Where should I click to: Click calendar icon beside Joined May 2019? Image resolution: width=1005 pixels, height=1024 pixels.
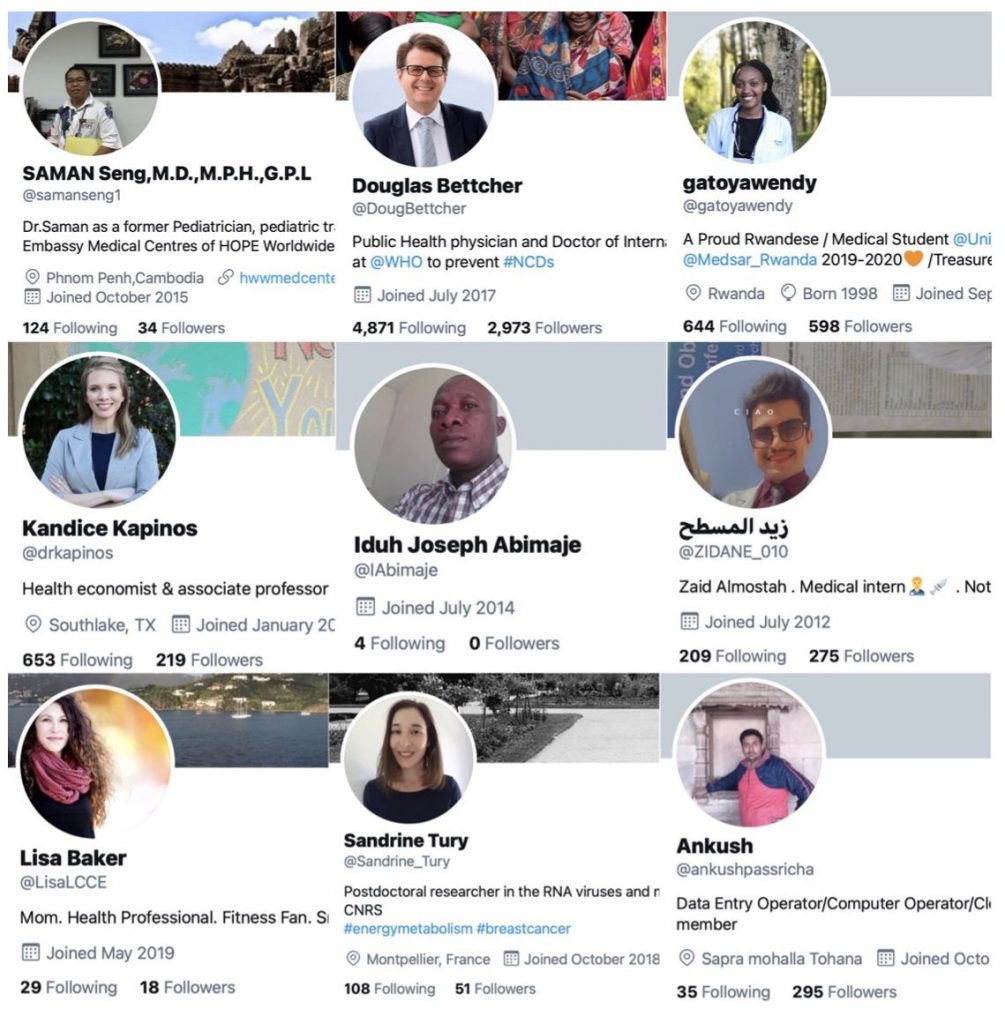[x=31, y=952]
